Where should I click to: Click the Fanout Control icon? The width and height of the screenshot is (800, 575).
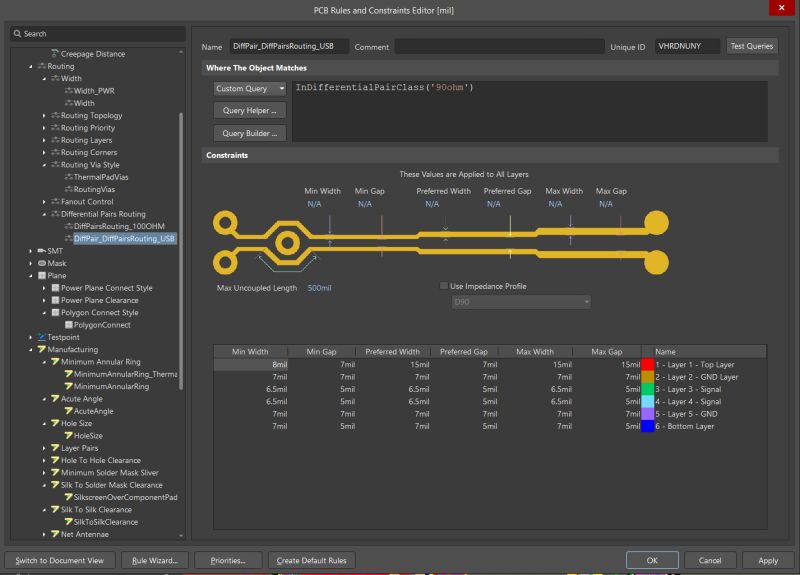click(x=55, y=202)
